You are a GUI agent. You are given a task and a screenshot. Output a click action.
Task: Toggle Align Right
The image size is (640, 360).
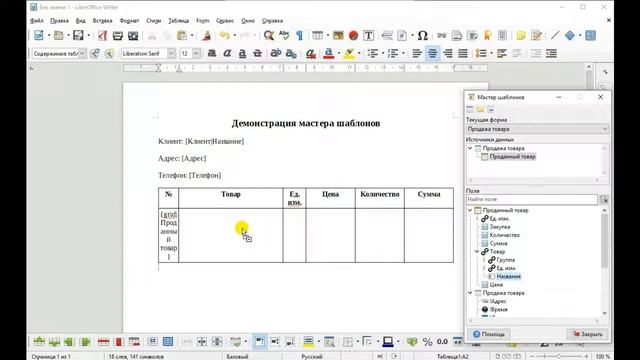coord(448,53)
